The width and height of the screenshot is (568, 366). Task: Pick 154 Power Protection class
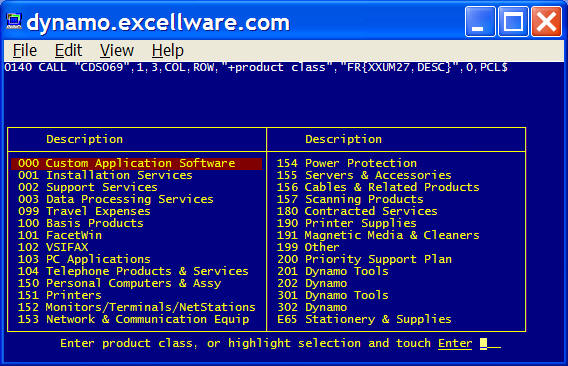[x=347, y=163]
